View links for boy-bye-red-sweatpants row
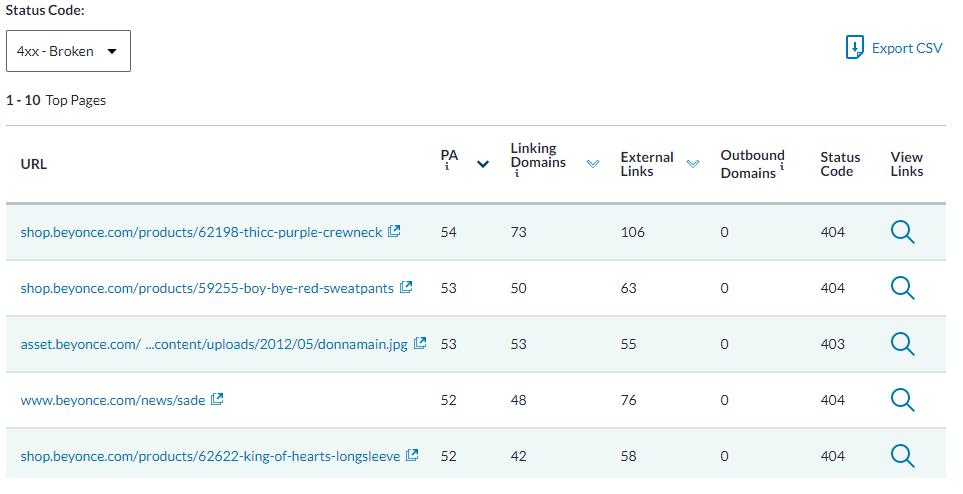 pos(902,288)
